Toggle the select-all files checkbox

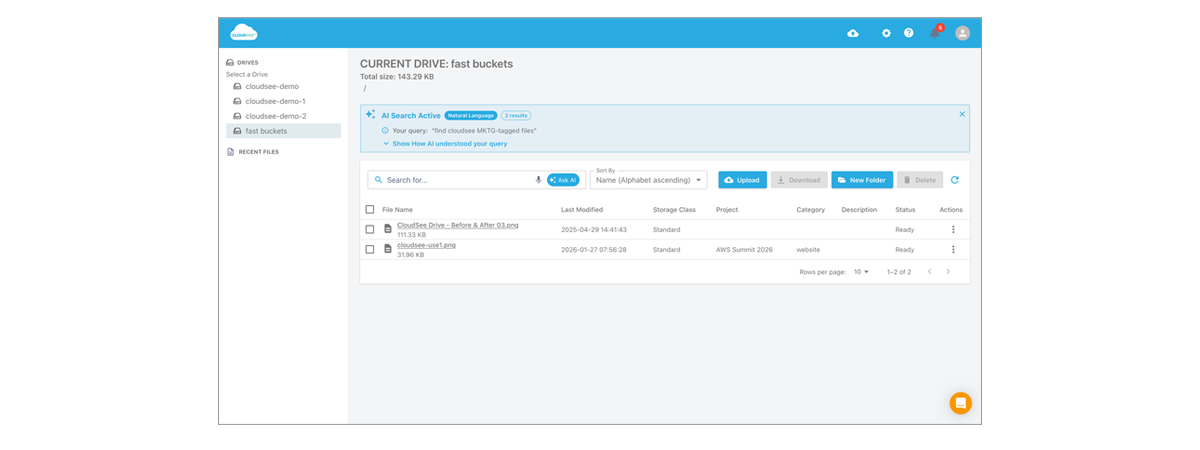(x=370, y=210)
